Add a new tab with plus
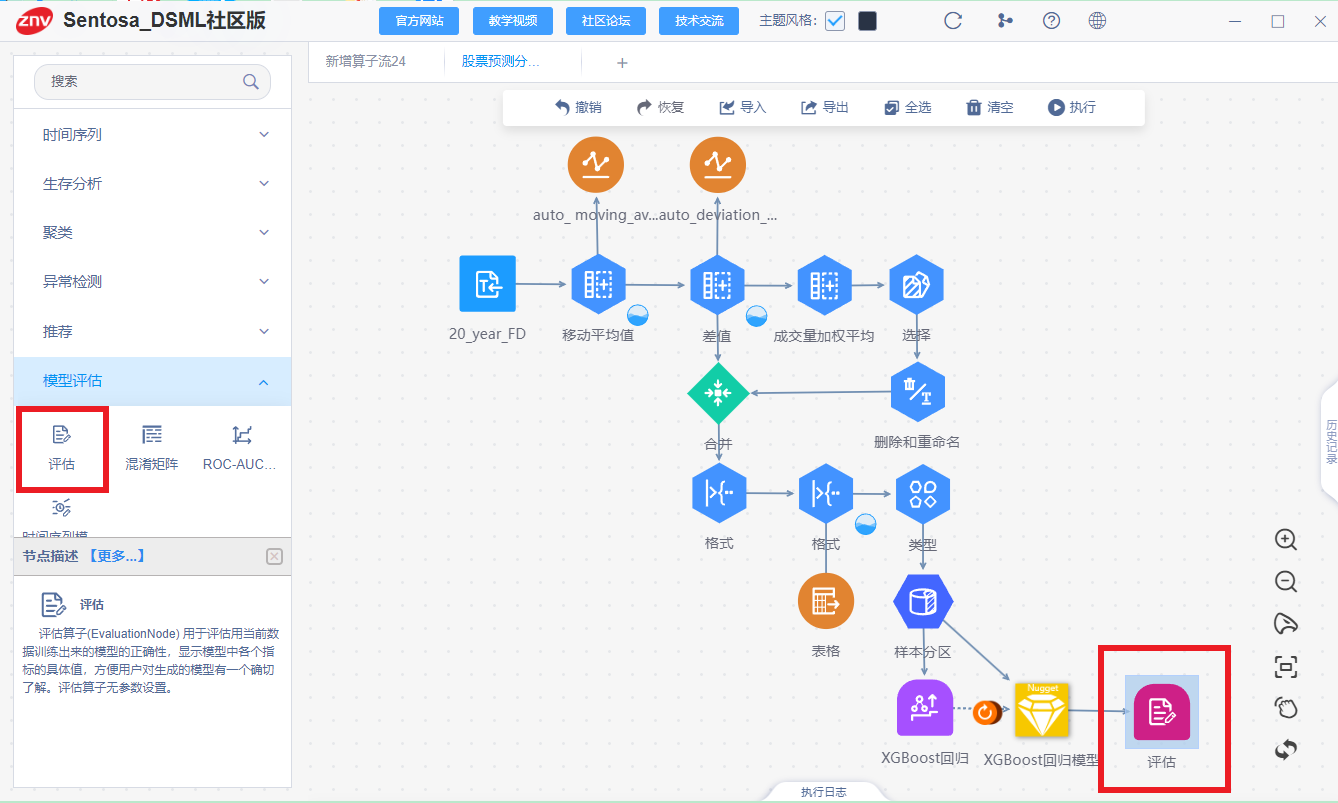 [x=622, y=63]
